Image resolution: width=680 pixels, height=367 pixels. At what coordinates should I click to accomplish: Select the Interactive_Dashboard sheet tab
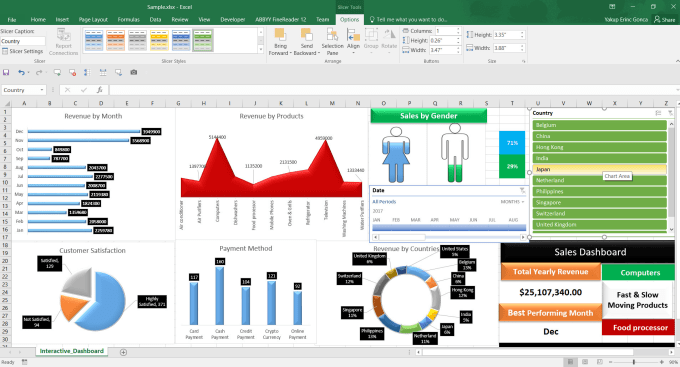(x=72, y=351)
